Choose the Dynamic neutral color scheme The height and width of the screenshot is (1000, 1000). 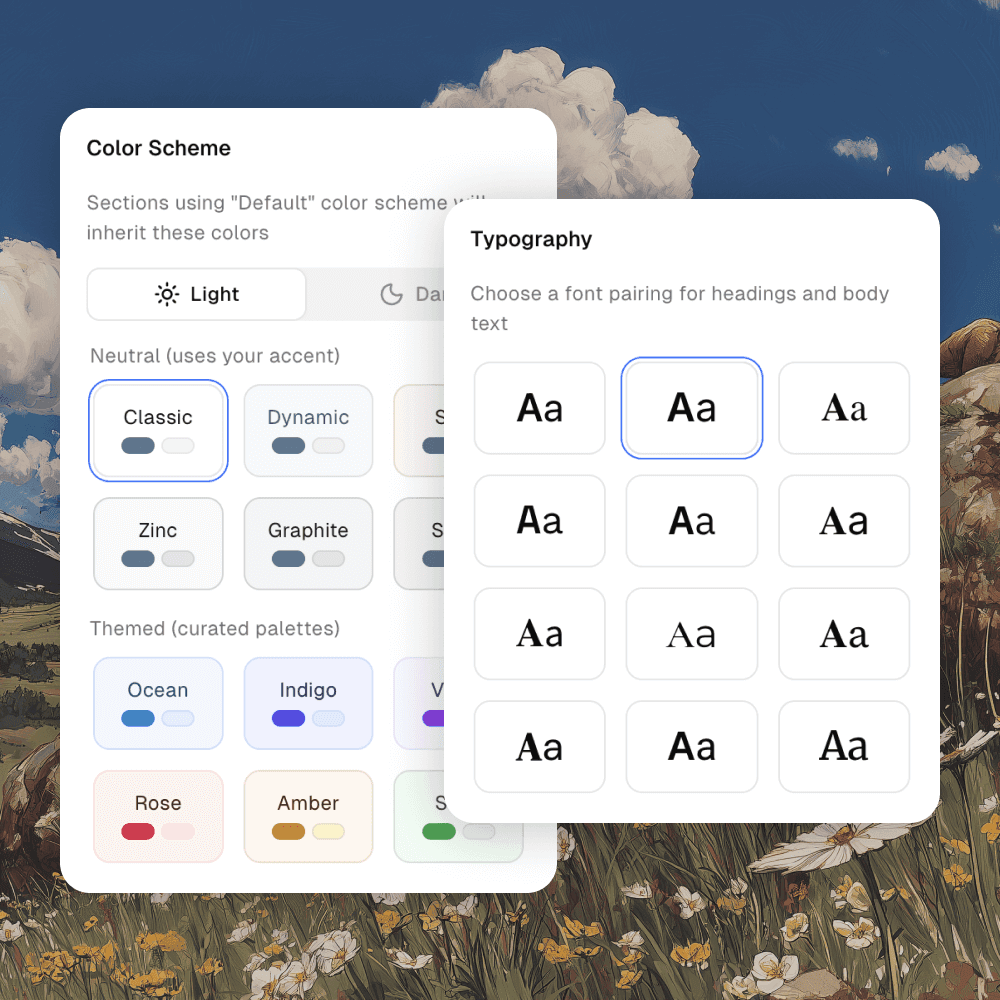308,430
